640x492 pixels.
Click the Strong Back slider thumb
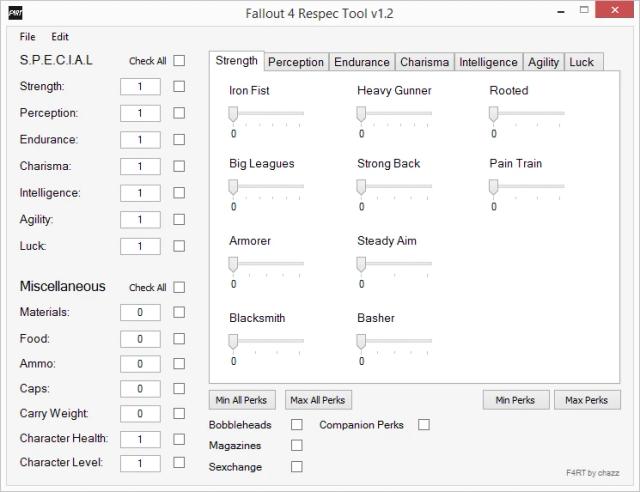click(361, 187)
